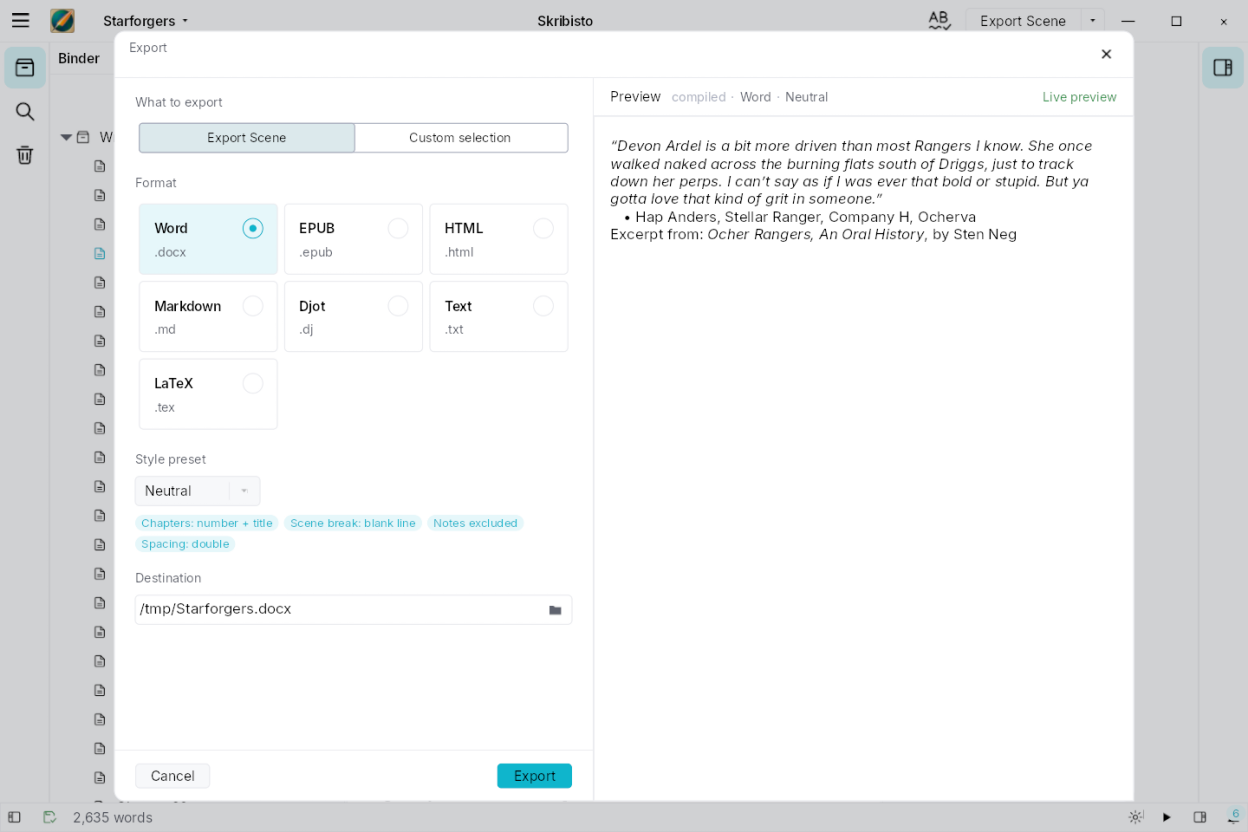The image size is (1248, 832).
Task: Click the Skribisto app logo icon
Action: pyautogui.click(x=62, y=20)
